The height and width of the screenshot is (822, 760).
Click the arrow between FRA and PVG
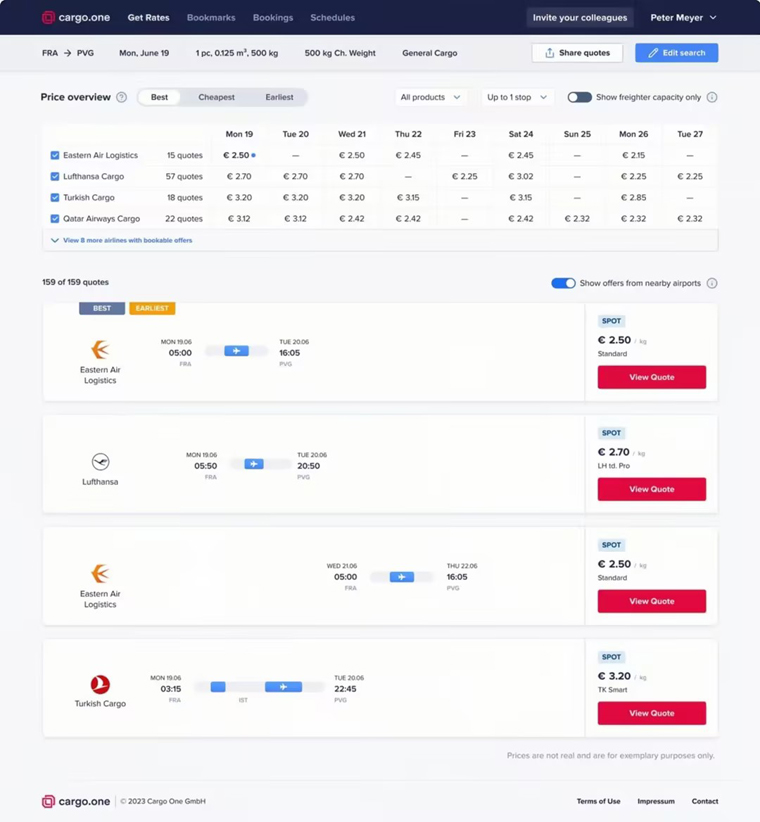point(67,53)
